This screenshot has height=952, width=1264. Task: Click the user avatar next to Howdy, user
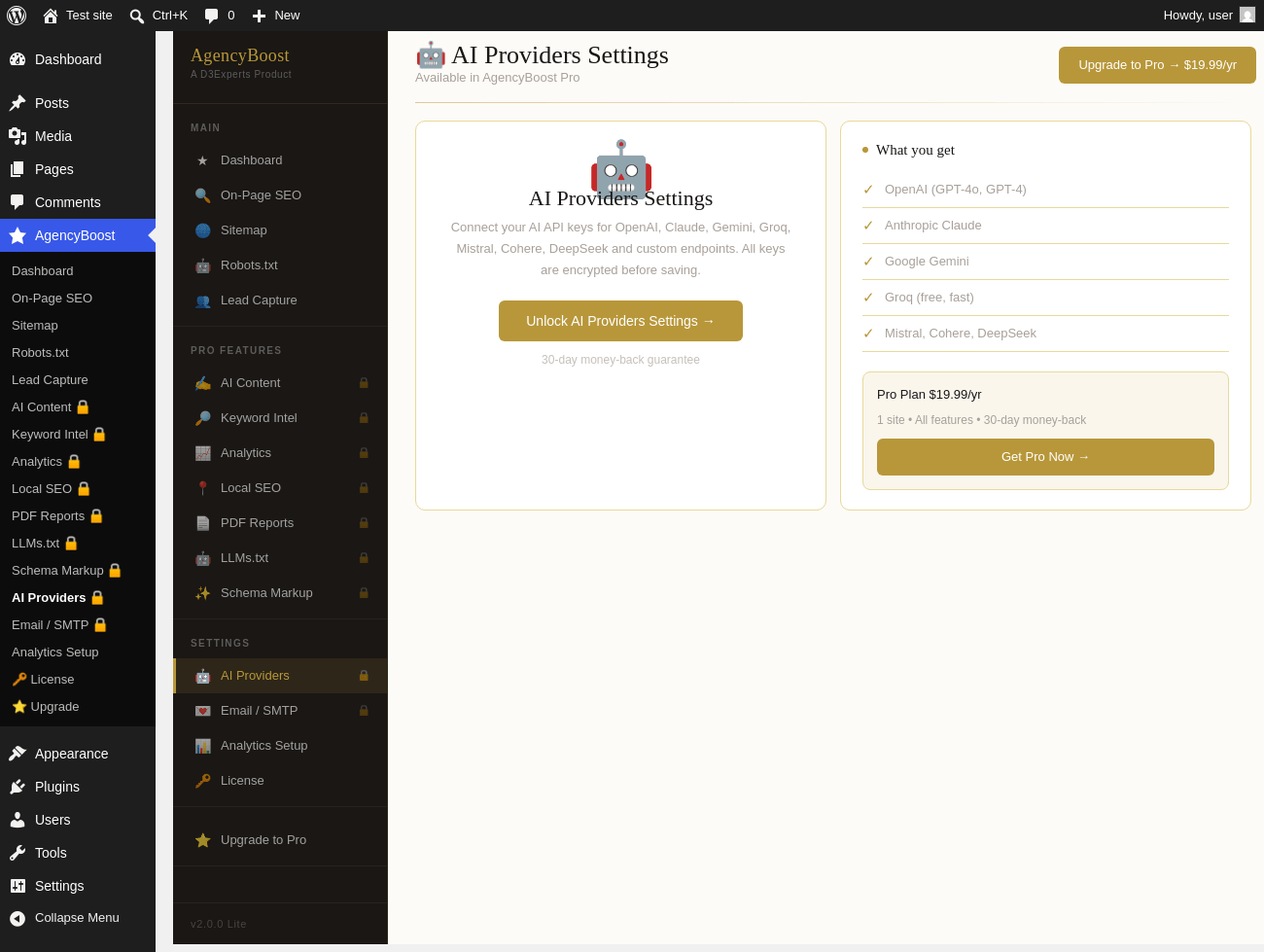(x=1247, y=15)
